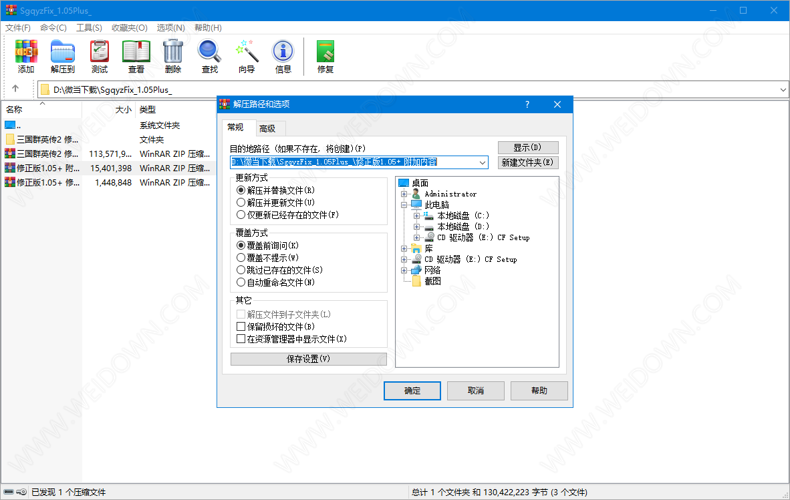
Task: Open the 帮助(H) menu
Action: [x=208, y=28]
